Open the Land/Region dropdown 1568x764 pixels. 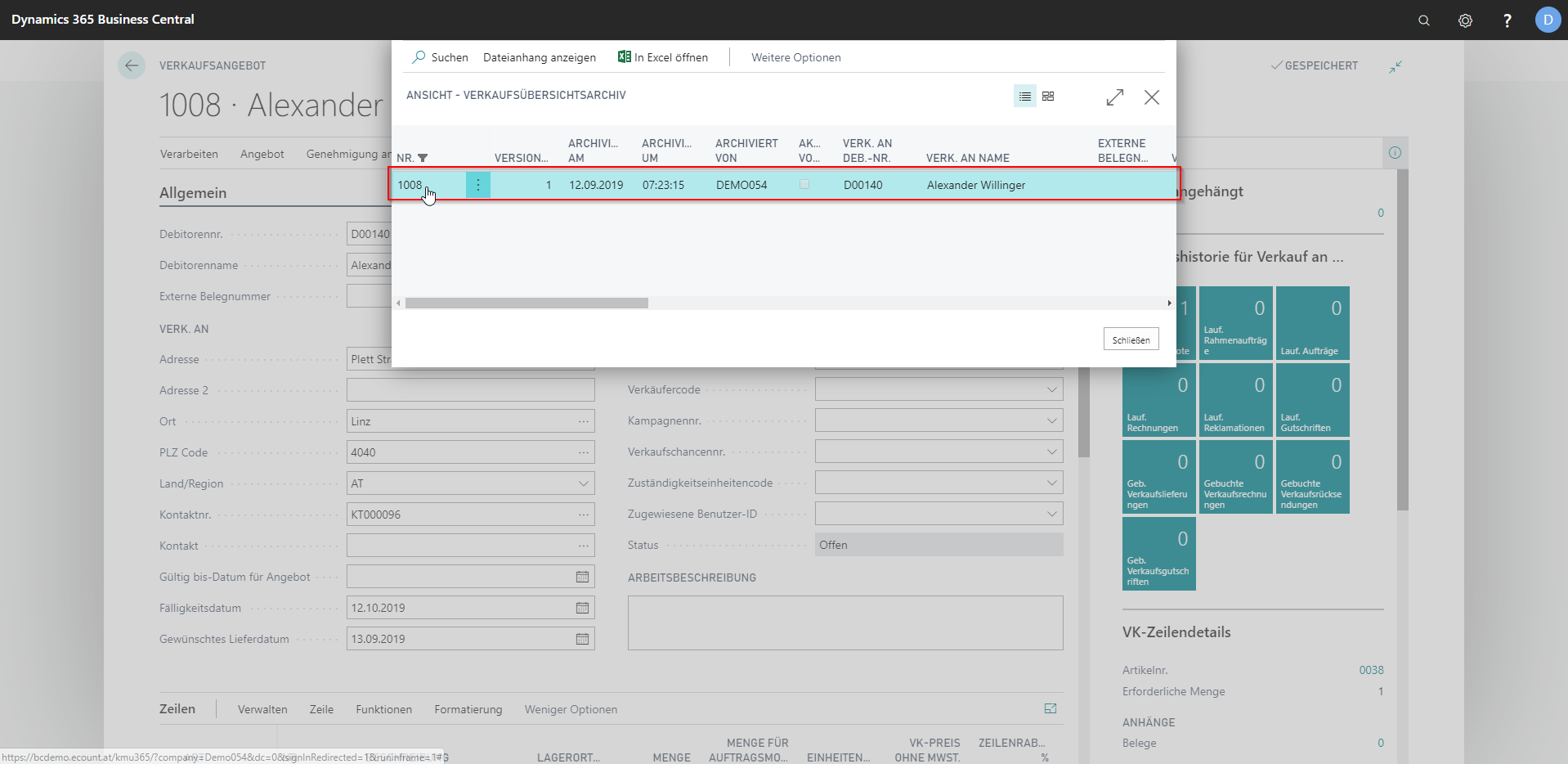tap(584, 483)
